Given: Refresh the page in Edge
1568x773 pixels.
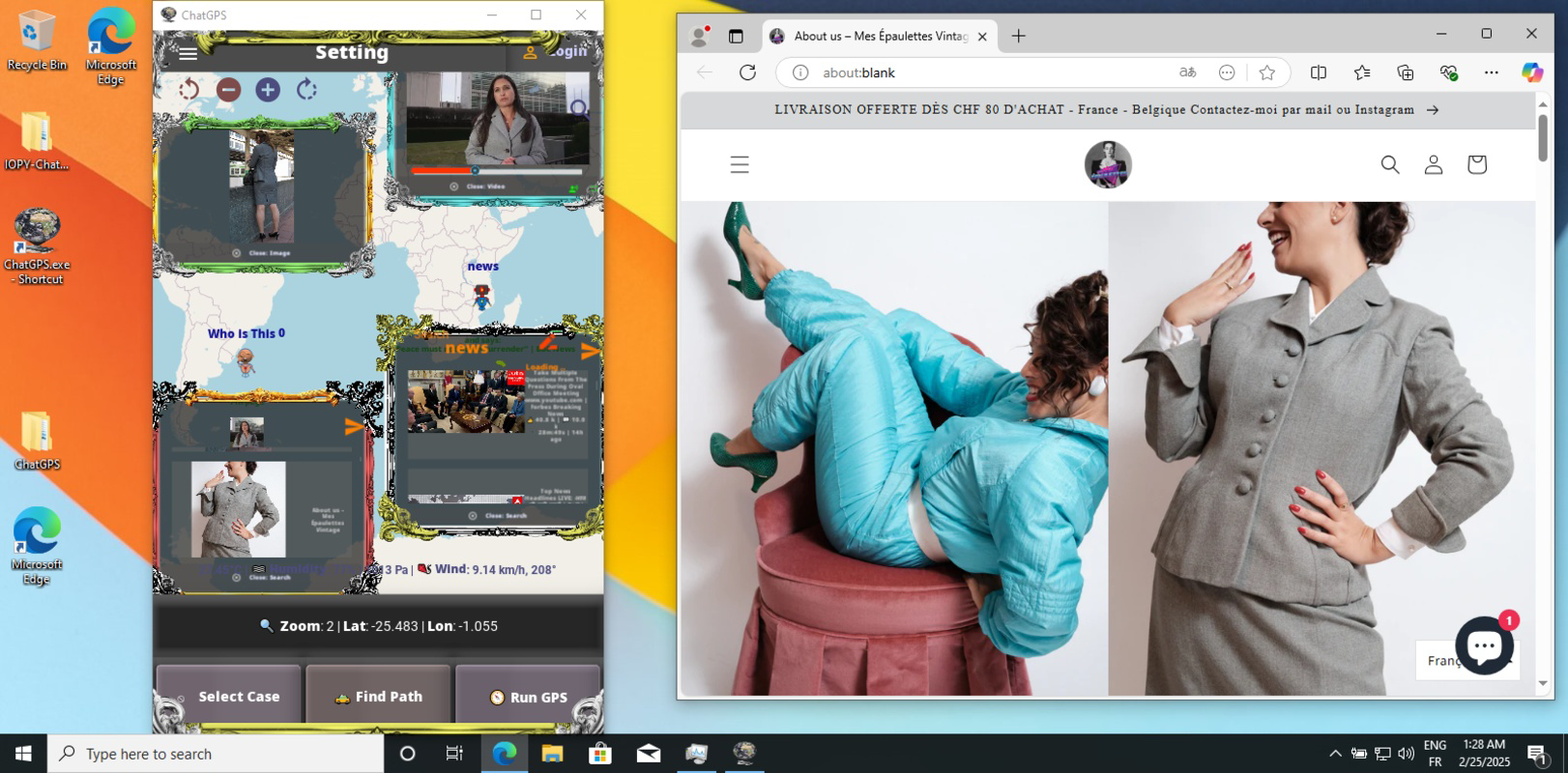Looking at the screenshot, I should tap(747, 72).
